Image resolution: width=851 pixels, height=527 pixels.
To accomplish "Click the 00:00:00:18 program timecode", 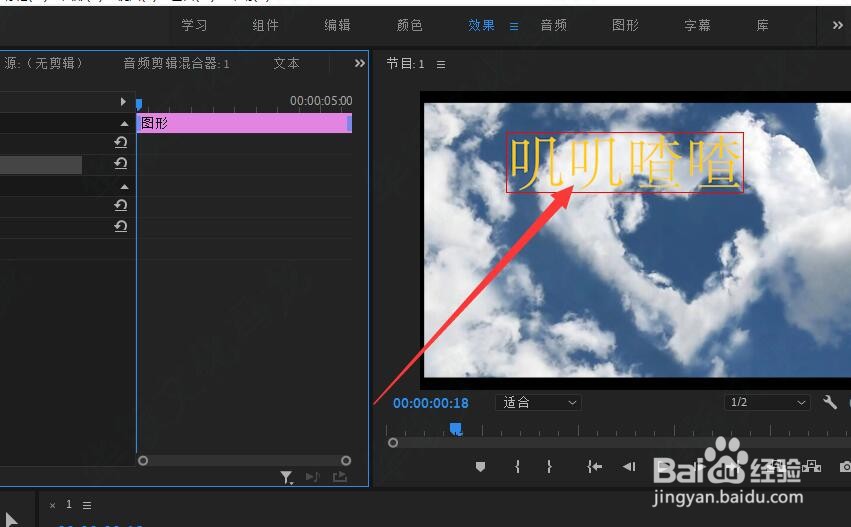I will (x=430, y=403).
